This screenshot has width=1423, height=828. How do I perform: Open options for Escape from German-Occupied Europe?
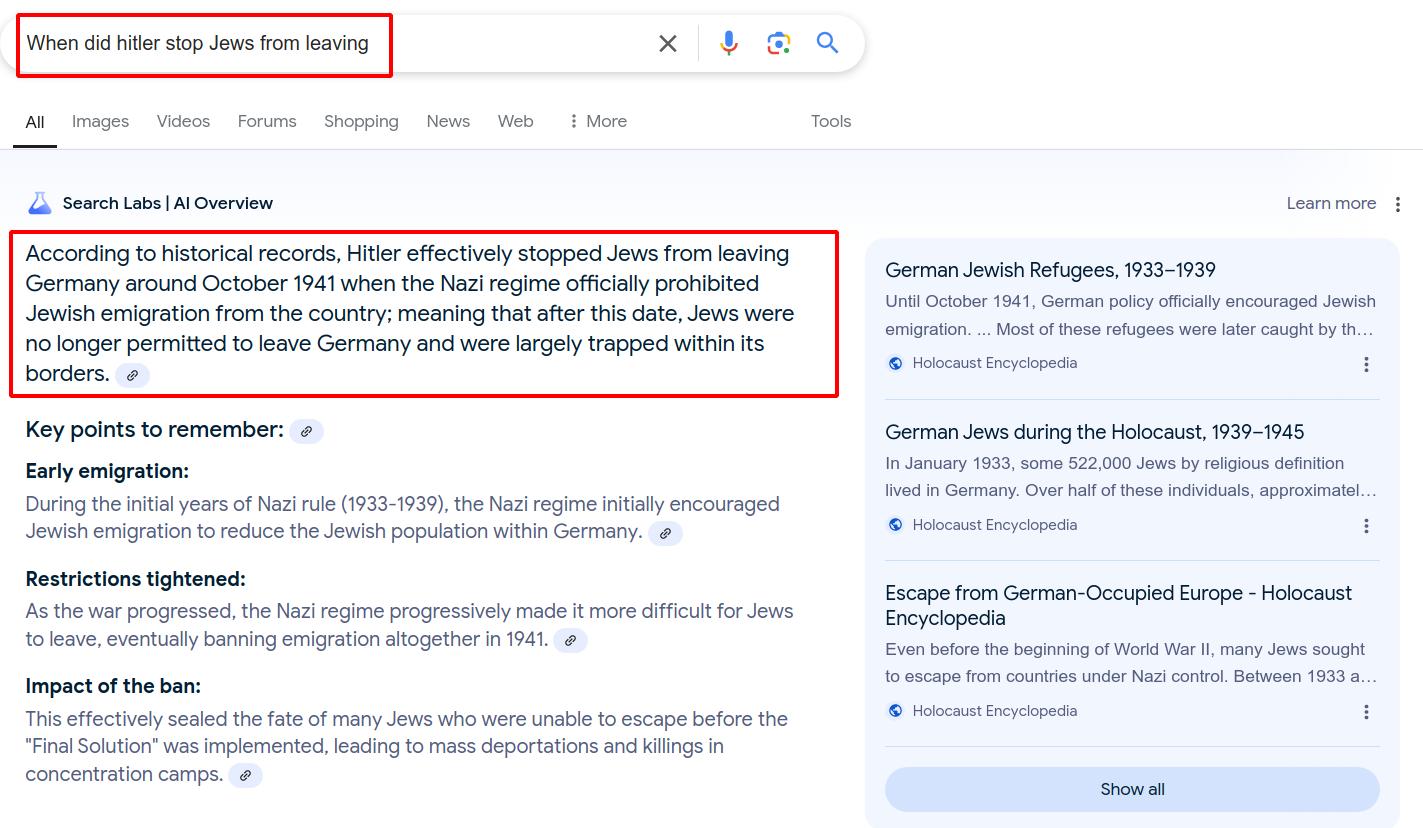click(1366, 712)
